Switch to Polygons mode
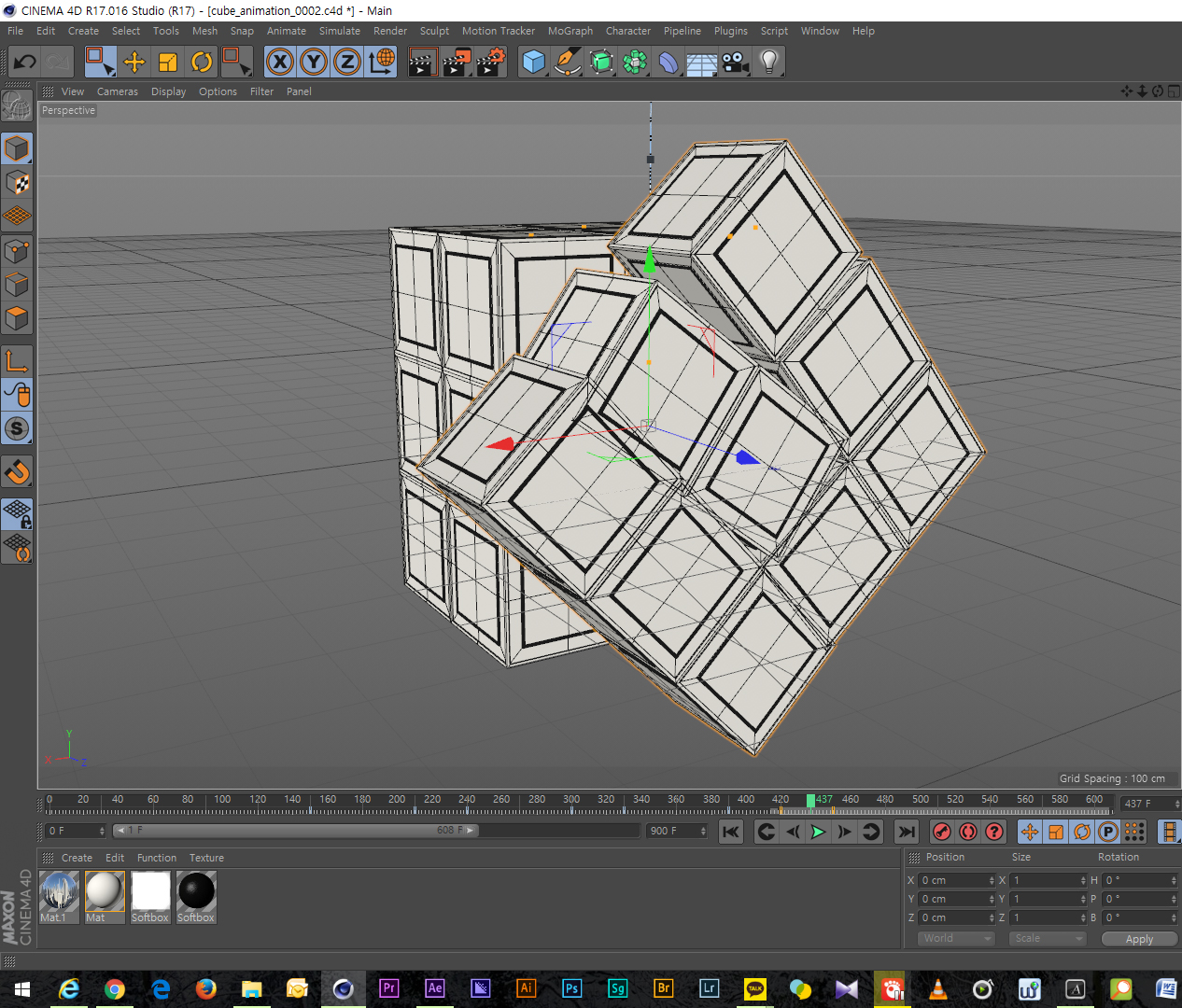This screenshot has width=1182, height=1008. coord(17,318)
